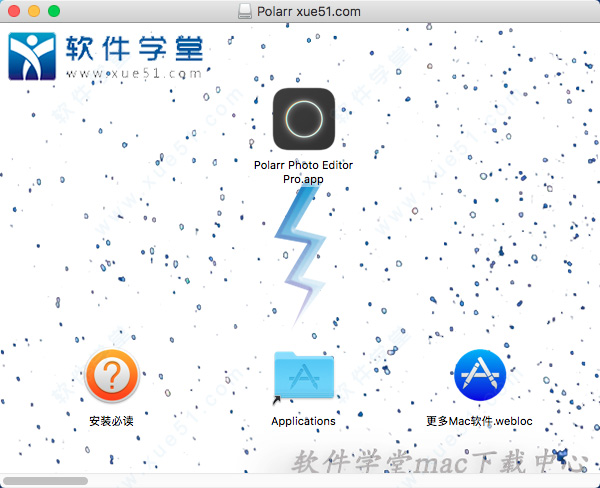Minimize the window with the yellow button
Viewport: 600px width, 488px height.
pos(34,11)
